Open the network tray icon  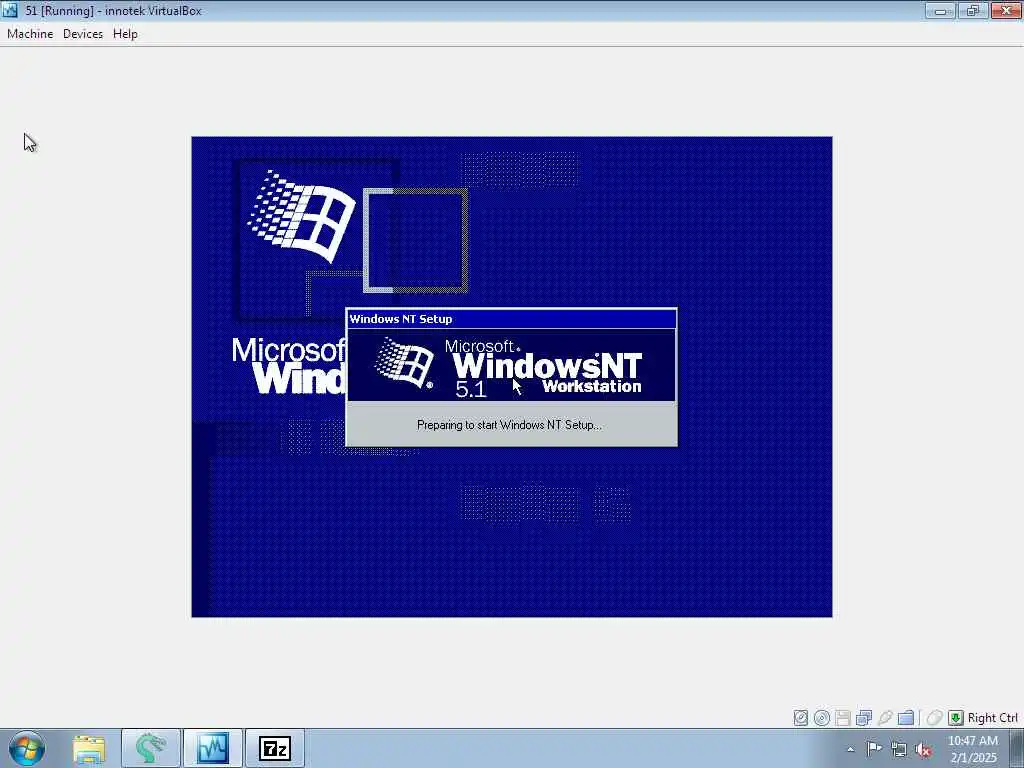899,749
